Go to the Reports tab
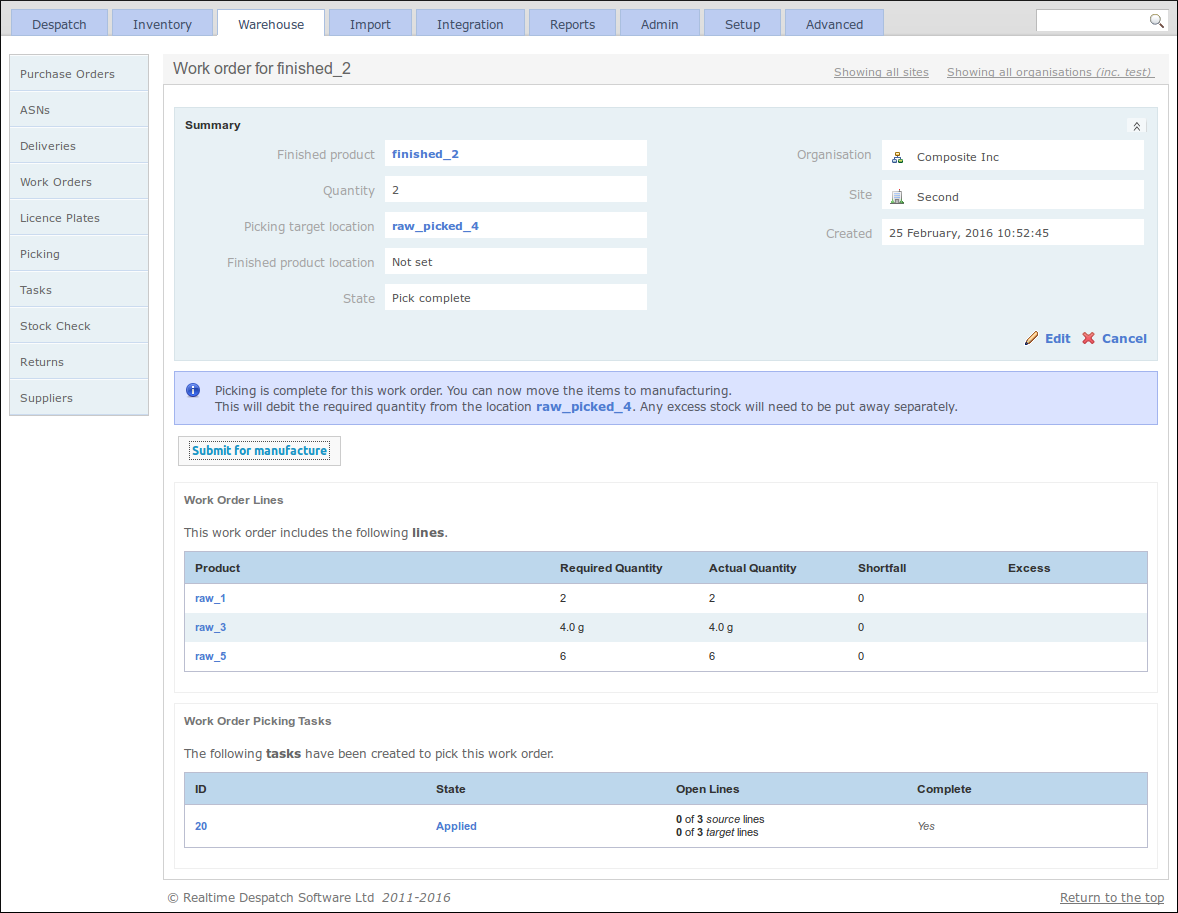Viewport: 1178px width, 913px height. [x=572, y=24]
